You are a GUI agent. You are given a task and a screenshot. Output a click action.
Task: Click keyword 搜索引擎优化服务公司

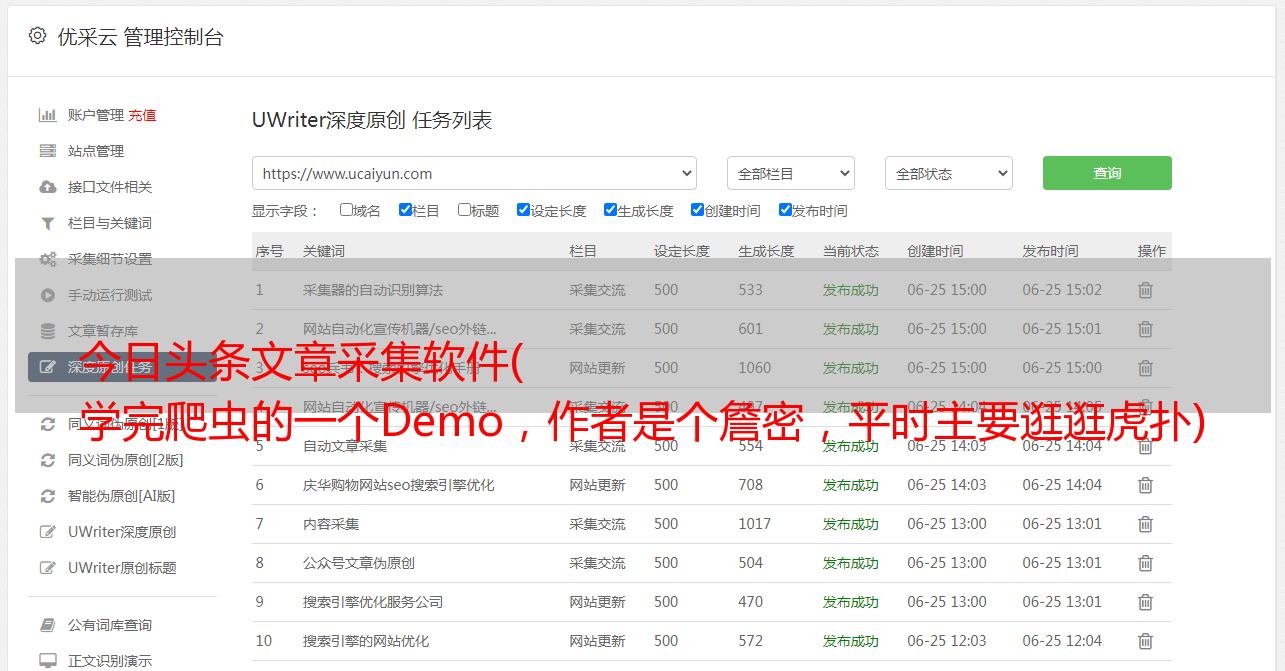tap(373, 602)
